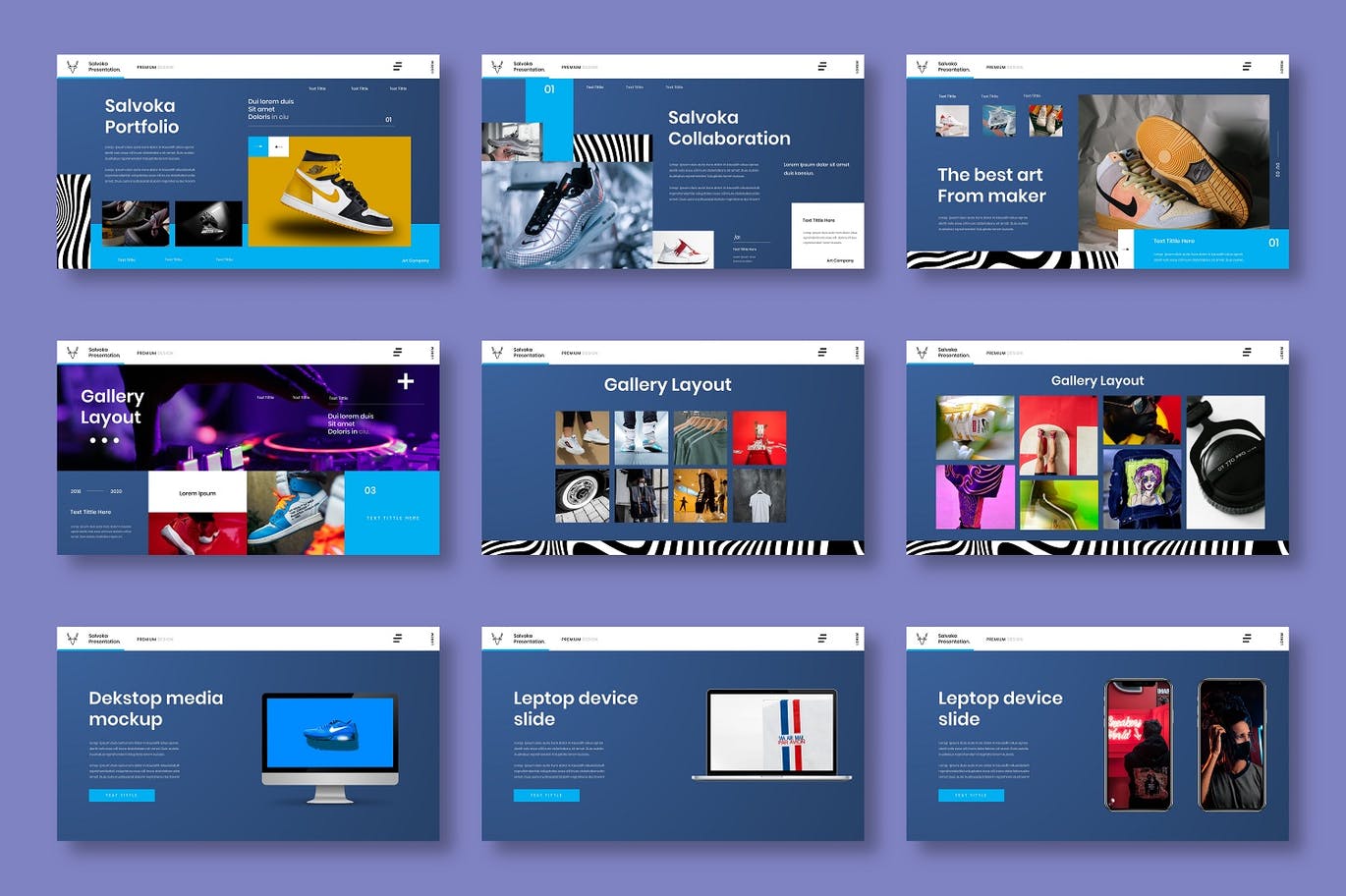Click the blue tile numbered 03
Image resolution: width=1346 pixels, height=896 pixels.
pos(392,512)
